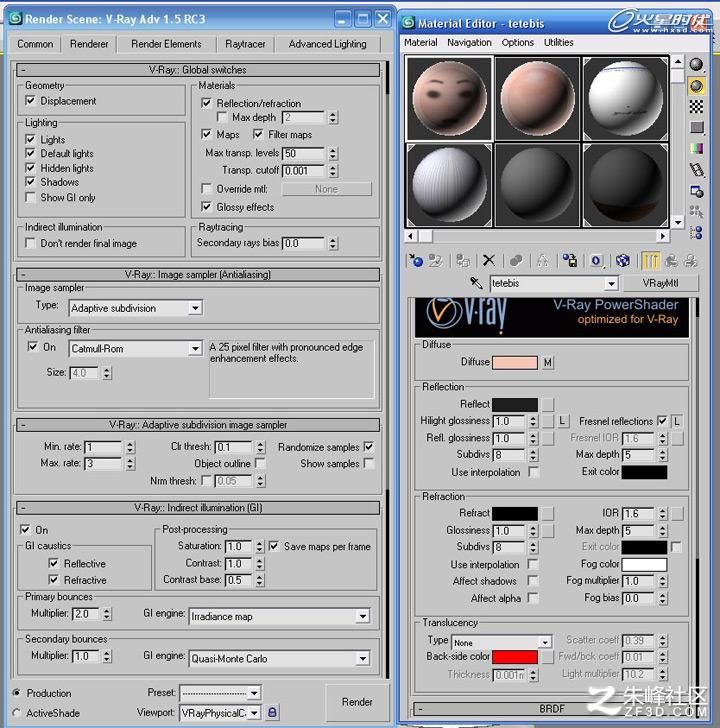The image size is (720, 728).
Task: Click Make Material Copy icon
Action: 516,260
